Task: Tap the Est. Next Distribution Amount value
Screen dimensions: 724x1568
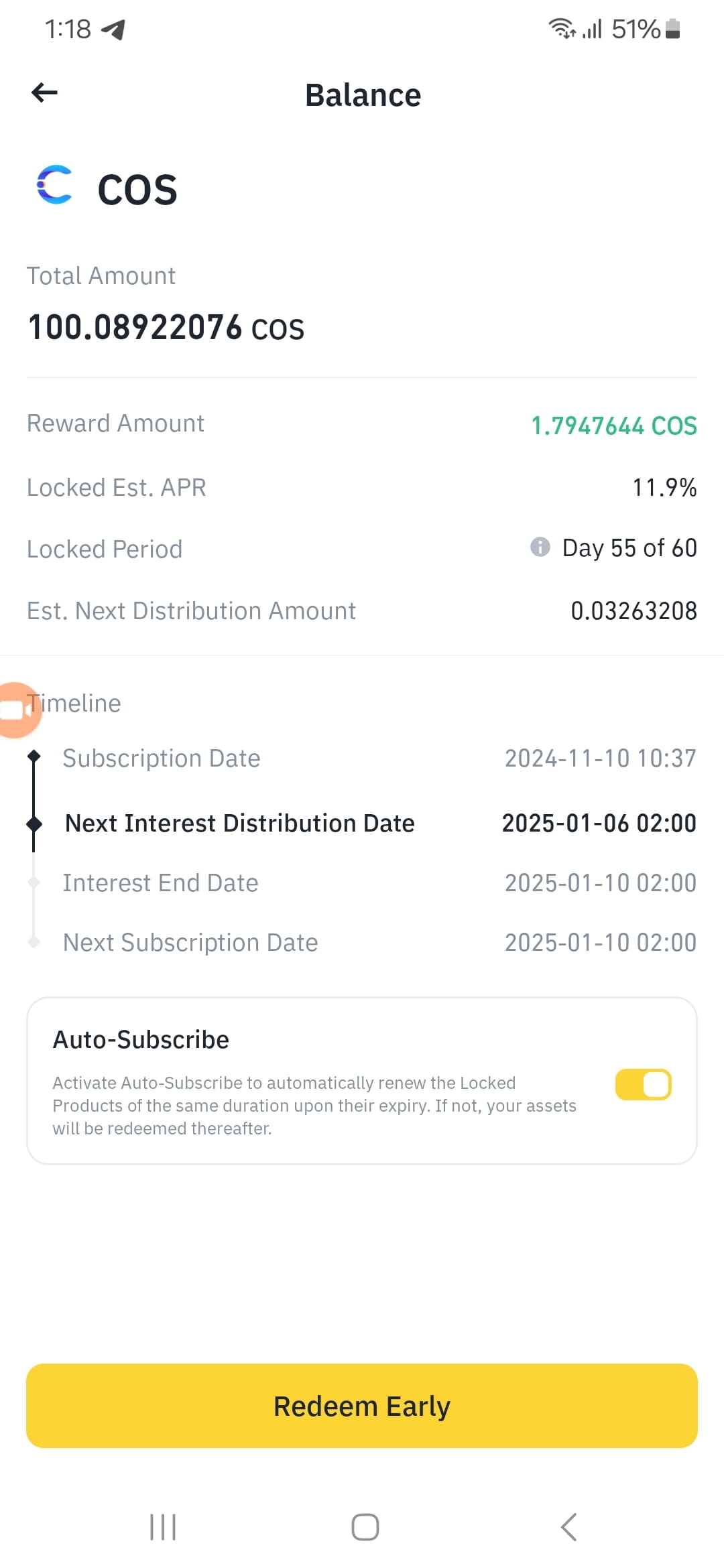Action: coord(633,610)
